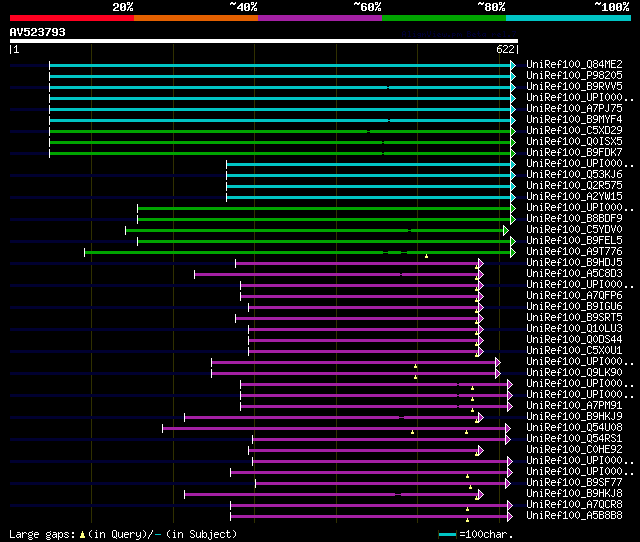The width and height of the screenshot is (640, 542).
Task: Select the UniRef100_B9SF77 label
Action: click(574, 483)
